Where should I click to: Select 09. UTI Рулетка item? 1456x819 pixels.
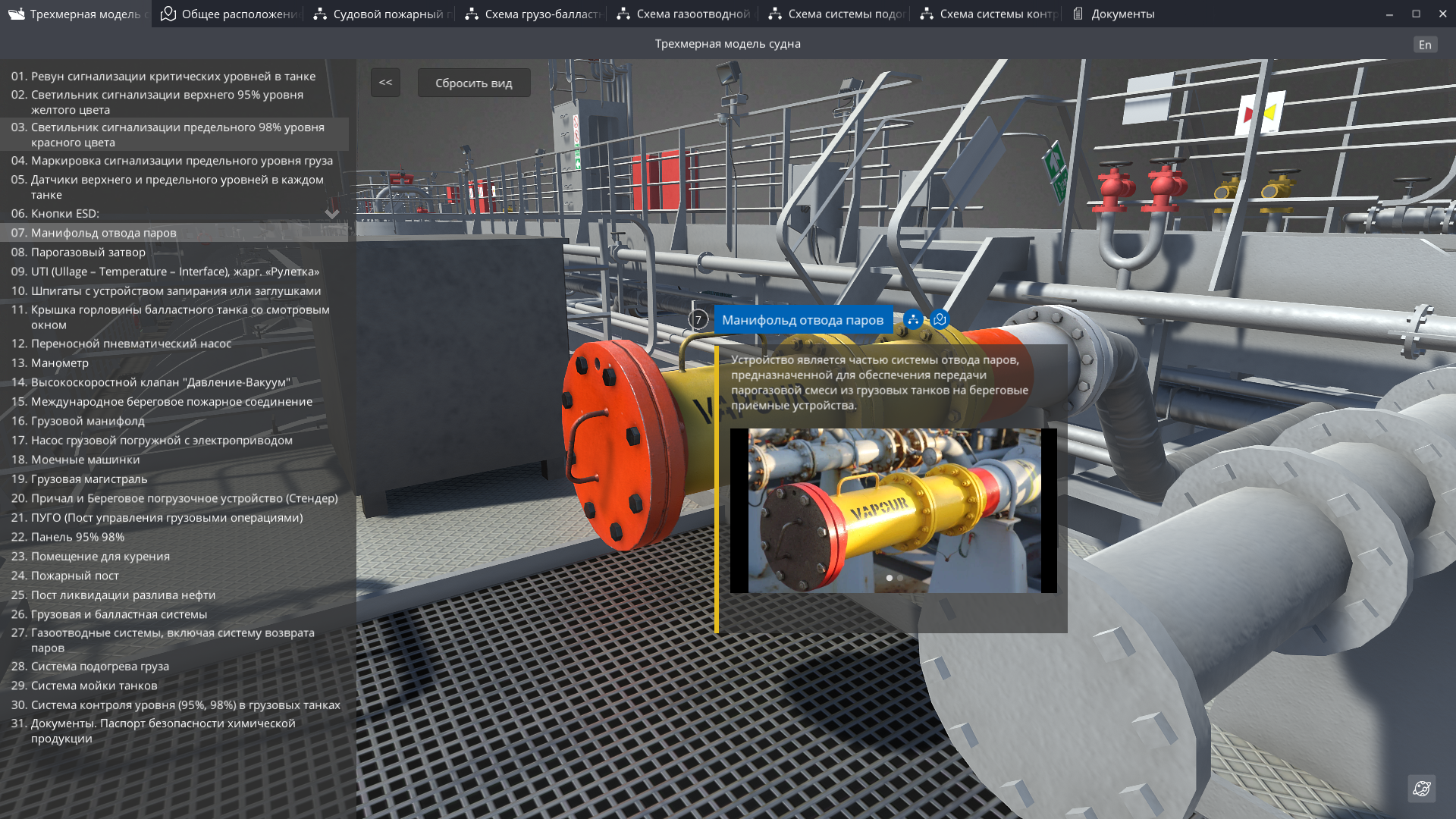[x=174, y=271]
